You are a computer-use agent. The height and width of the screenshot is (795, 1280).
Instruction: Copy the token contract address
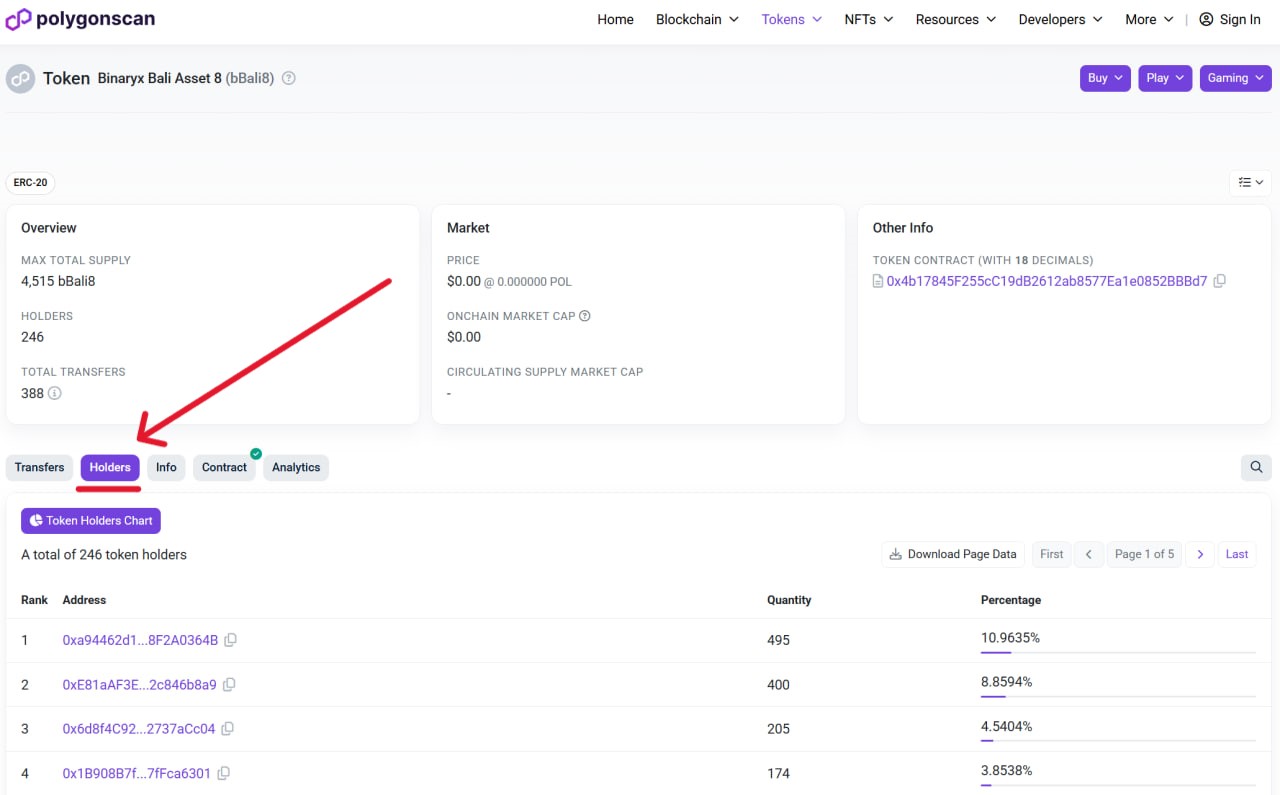(1219, 281)
